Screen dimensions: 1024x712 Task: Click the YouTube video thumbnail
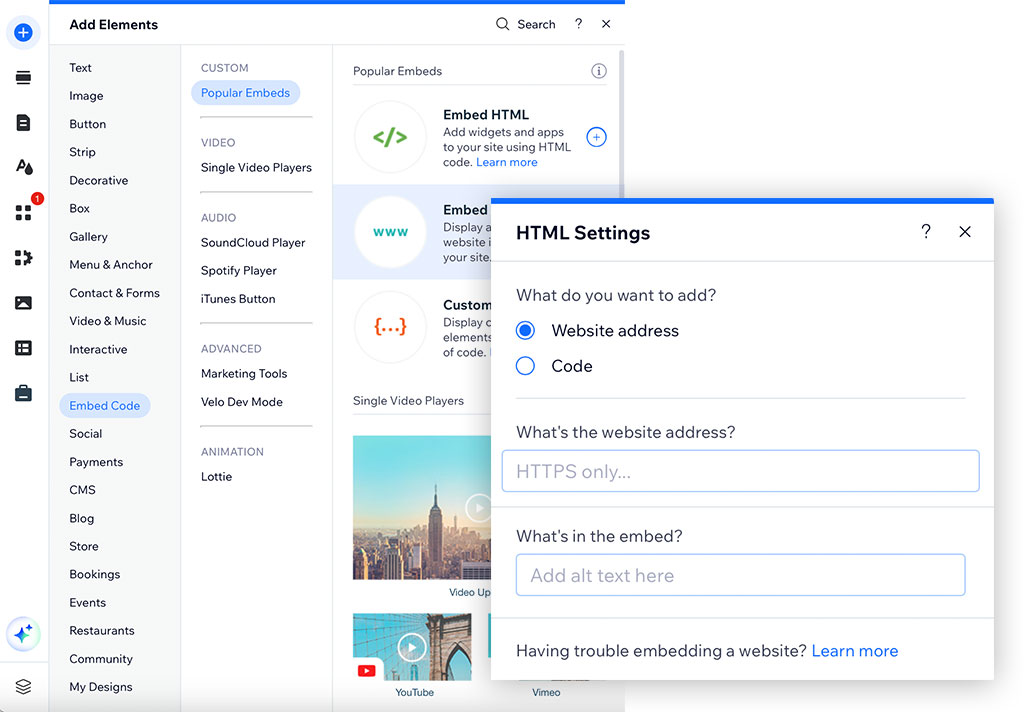412,646
